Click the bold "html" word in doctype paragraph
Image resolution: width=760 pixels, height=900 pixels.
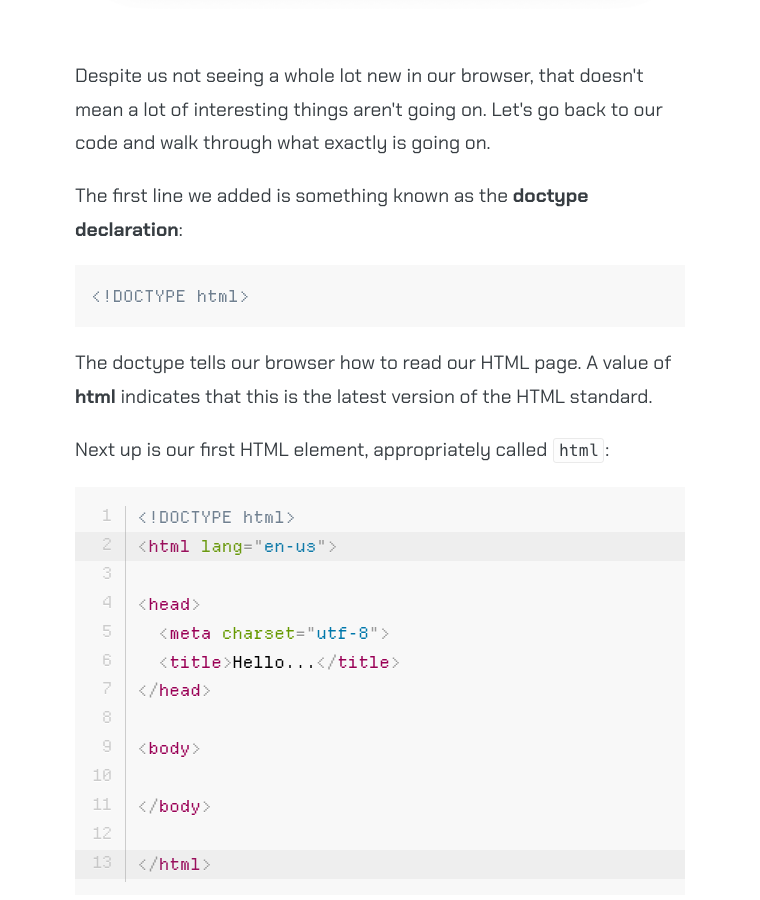click(95, 397)
